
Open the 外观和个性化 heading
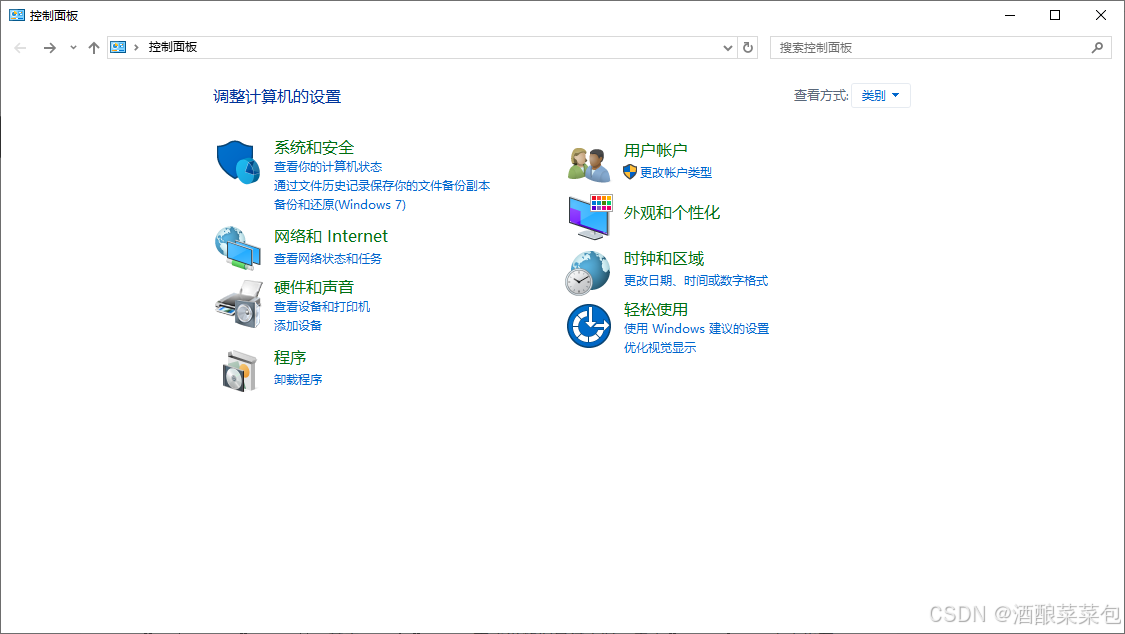[x=672, y=213]
